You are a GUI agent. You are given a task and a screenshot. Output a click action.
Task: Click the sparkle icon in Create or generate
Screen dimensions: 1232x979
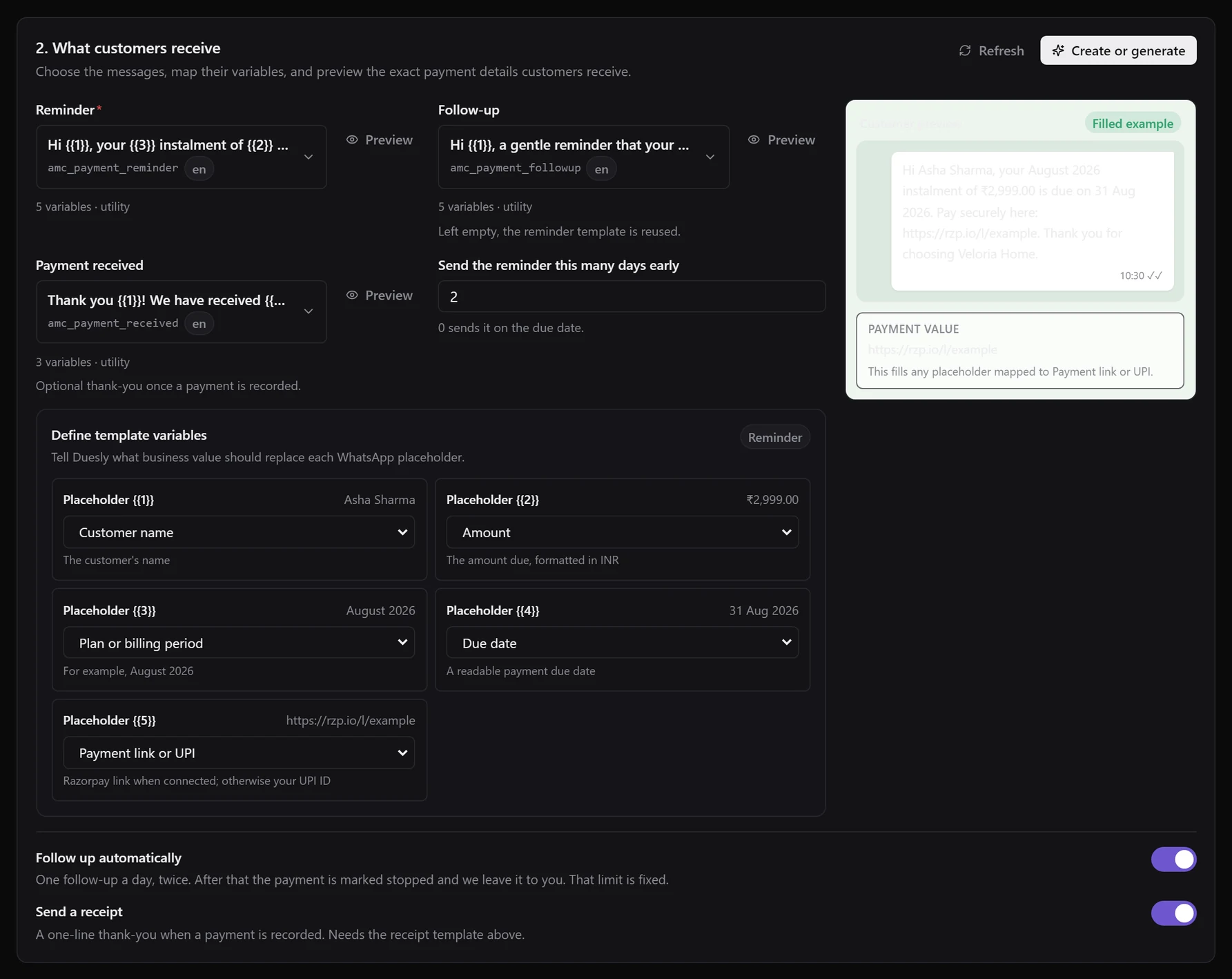(1058, 50)
